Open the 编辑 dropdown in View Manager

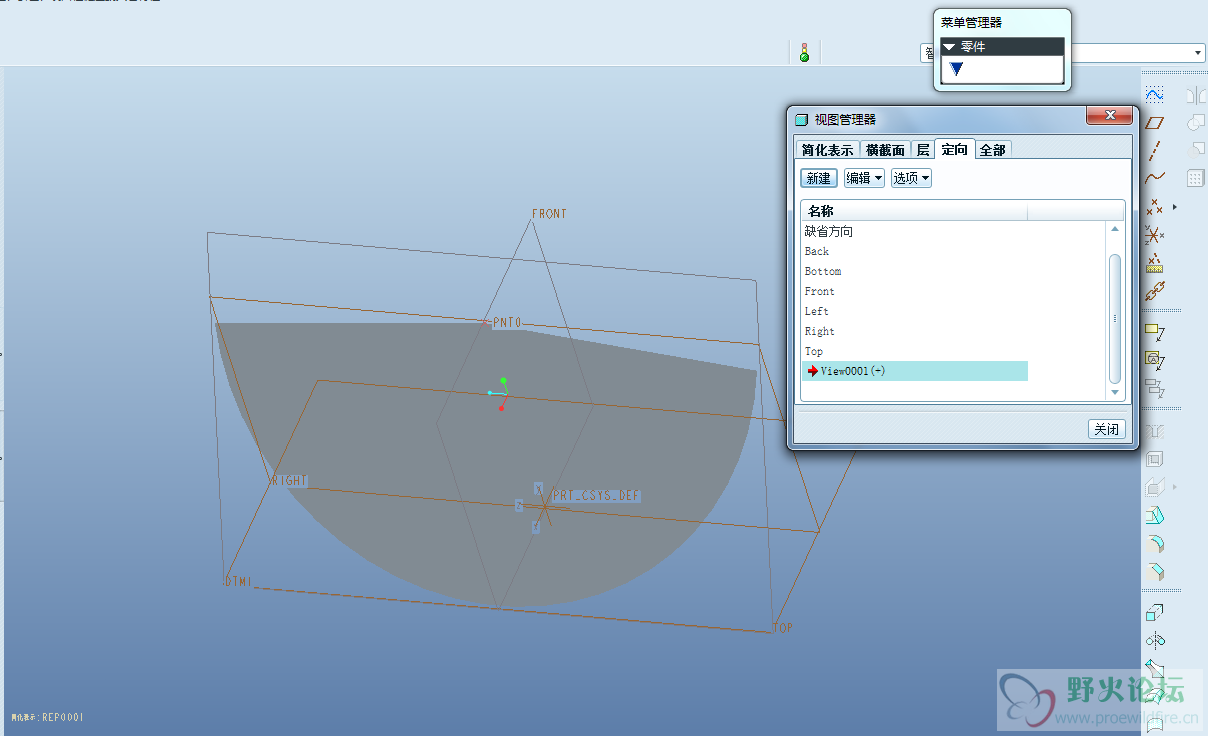(865, 178)
